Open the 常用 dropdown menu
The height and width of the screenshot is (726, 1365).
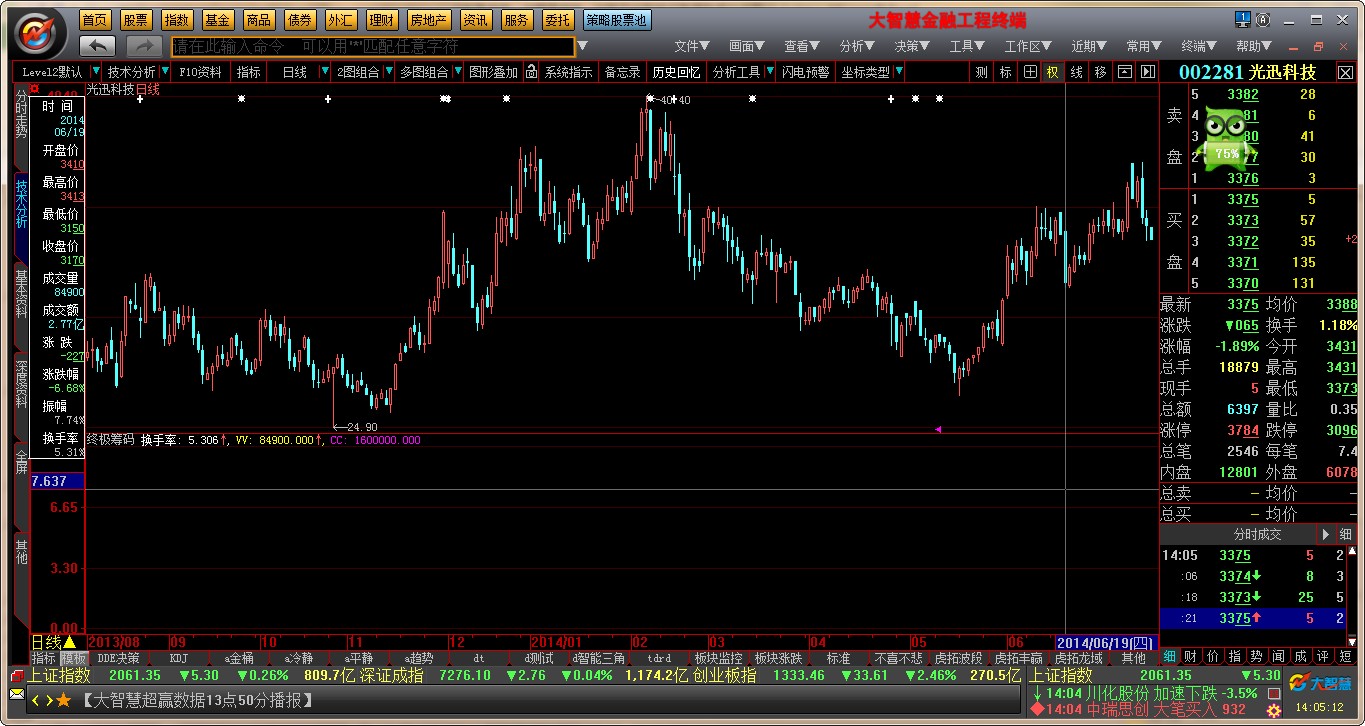pos(1144,46)
